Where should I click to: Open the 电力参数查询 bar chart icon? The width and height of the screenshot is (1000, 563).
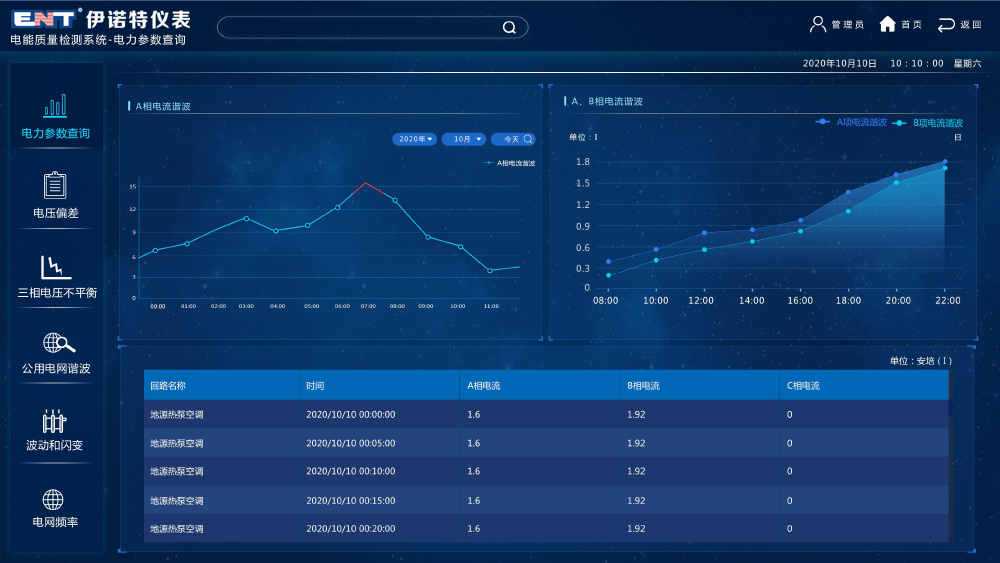coord(55,106)
